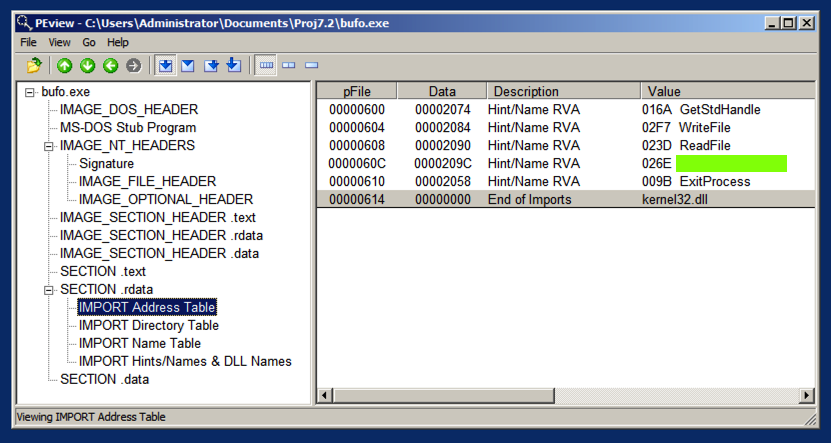Select IMAGE_SECTION_HEADER .text item
The width and height of the screenshot is (831, 443).
(157, 218)
